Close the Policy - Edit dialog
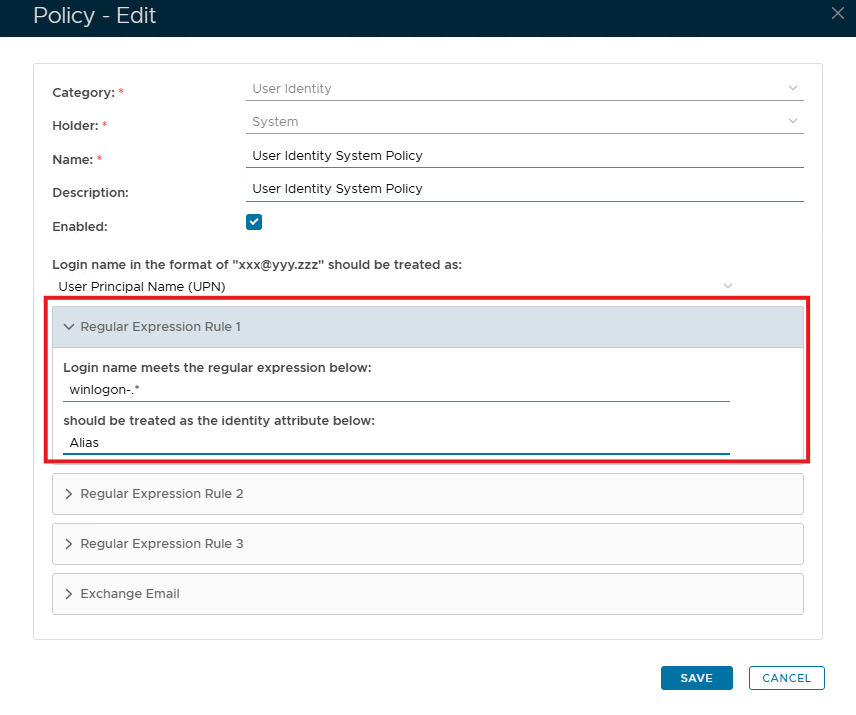This screenshot has width=856, height=715. tap(838, 13)
